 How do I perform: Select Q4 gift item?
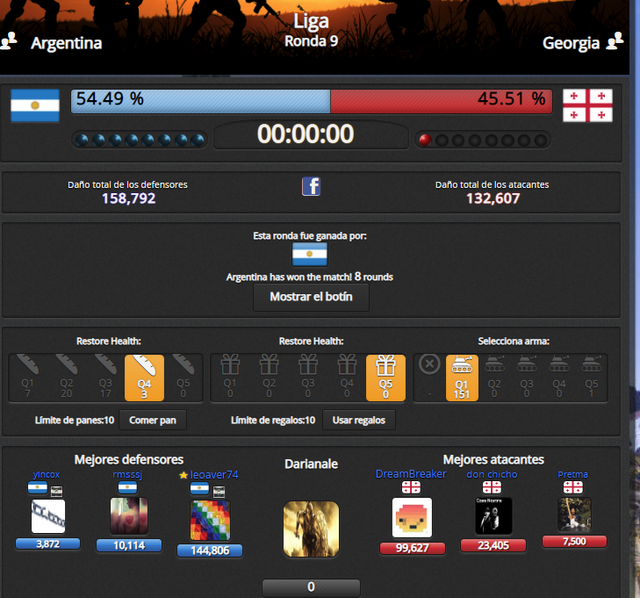click(x=347, y=377)
